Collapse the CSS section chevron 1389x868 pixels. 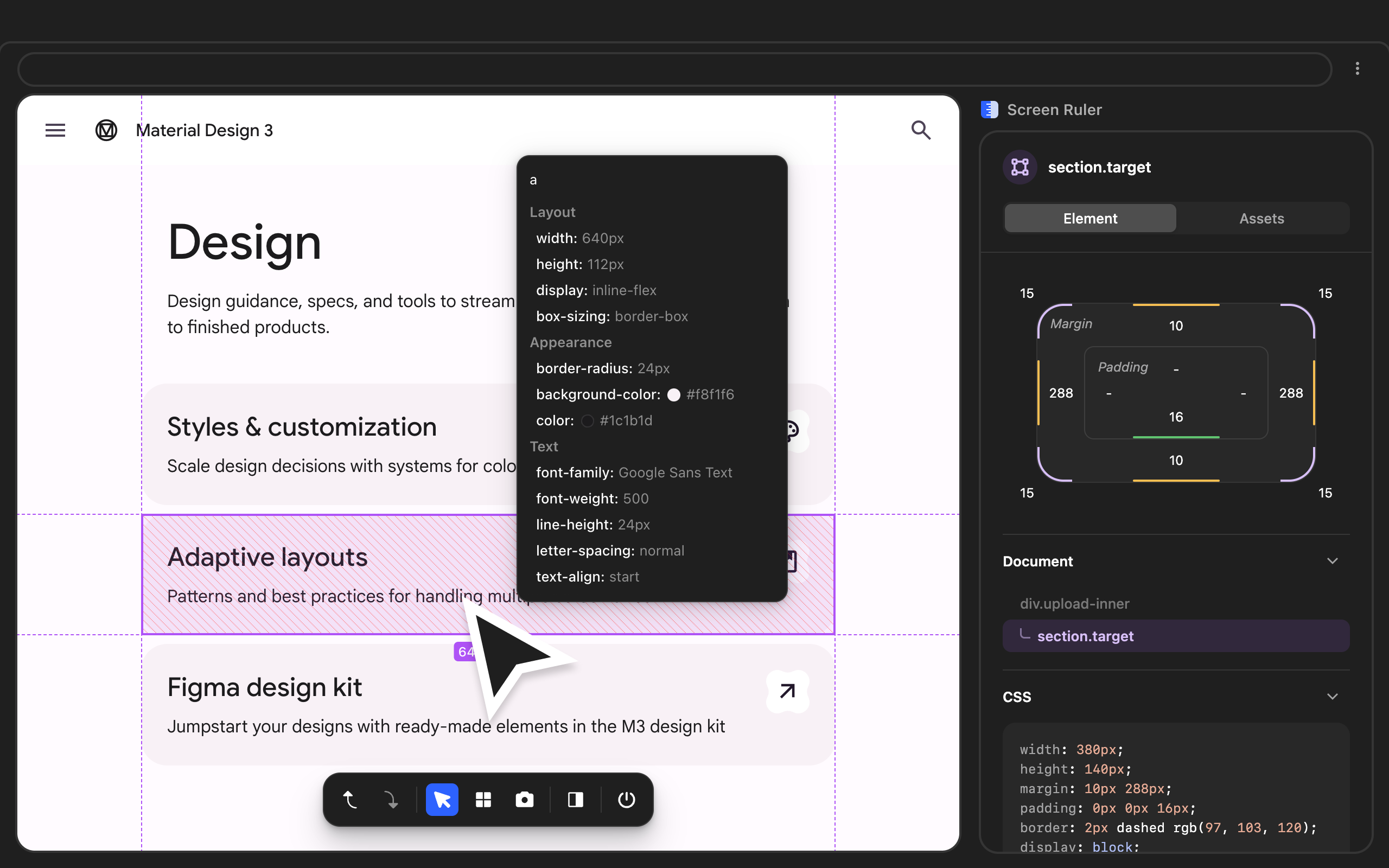1332,697
